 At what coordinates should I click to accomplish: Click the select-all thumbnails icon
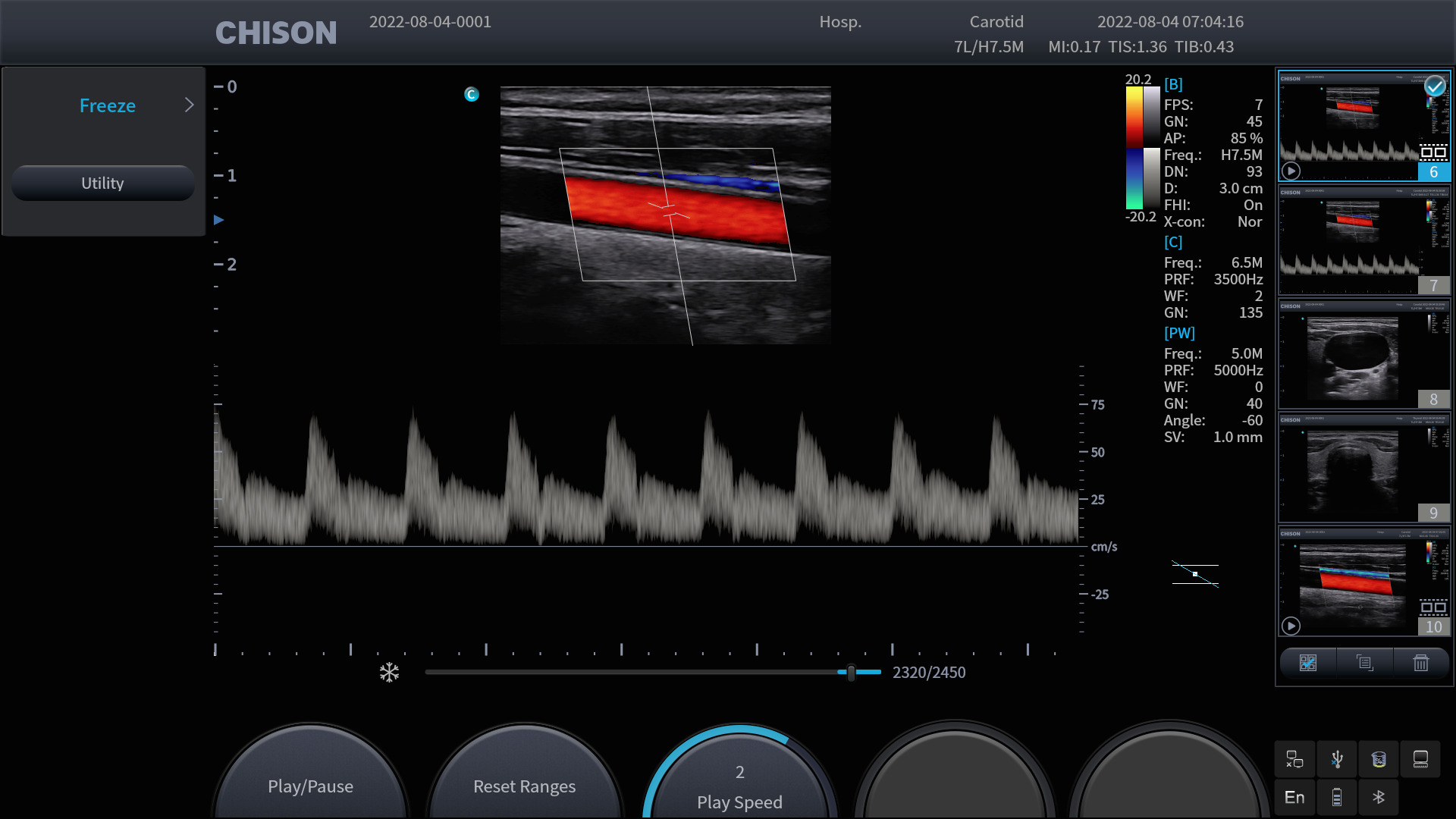[x=1308, y=663]
